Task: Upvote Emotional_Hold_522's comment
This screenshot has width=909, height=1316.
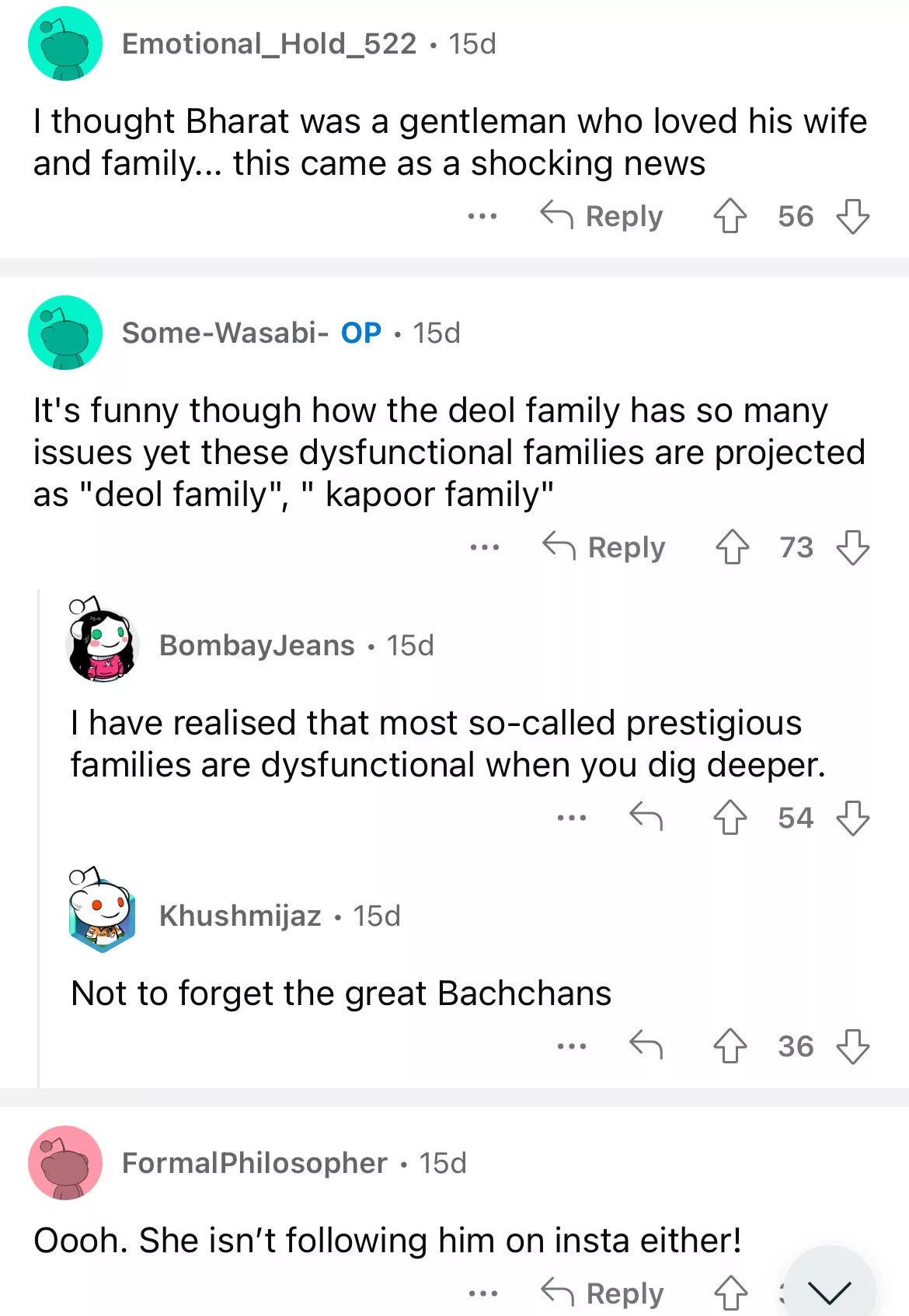Action: click(730, 216)
